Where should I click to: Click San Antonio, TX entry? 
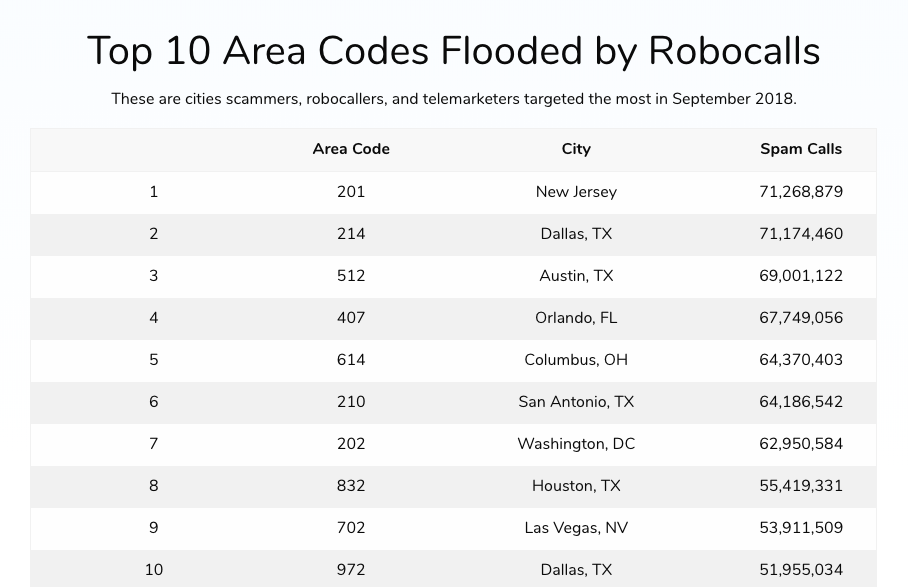pos(576,402)
